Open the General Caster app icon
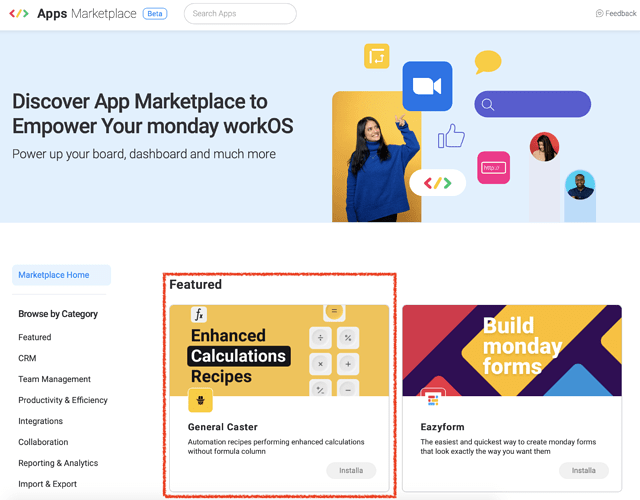640x500 pixels. pyautogui.click(x=200, y=400)
